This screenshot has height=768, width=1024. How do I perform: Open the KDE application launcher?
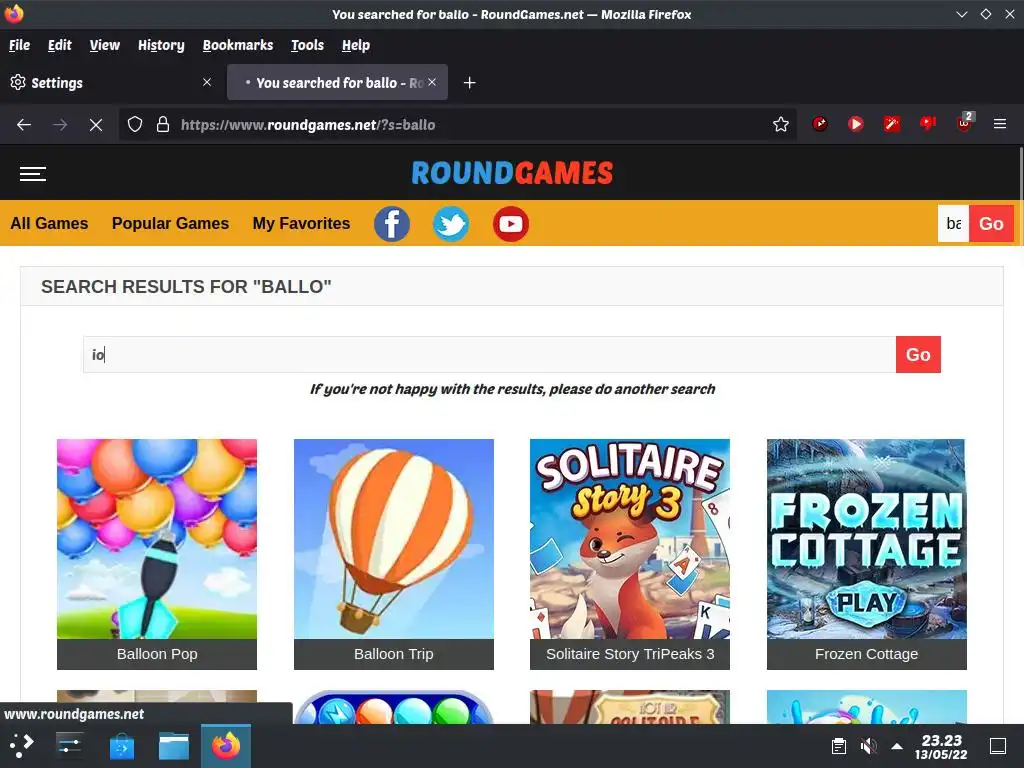[x=22, y=745]
